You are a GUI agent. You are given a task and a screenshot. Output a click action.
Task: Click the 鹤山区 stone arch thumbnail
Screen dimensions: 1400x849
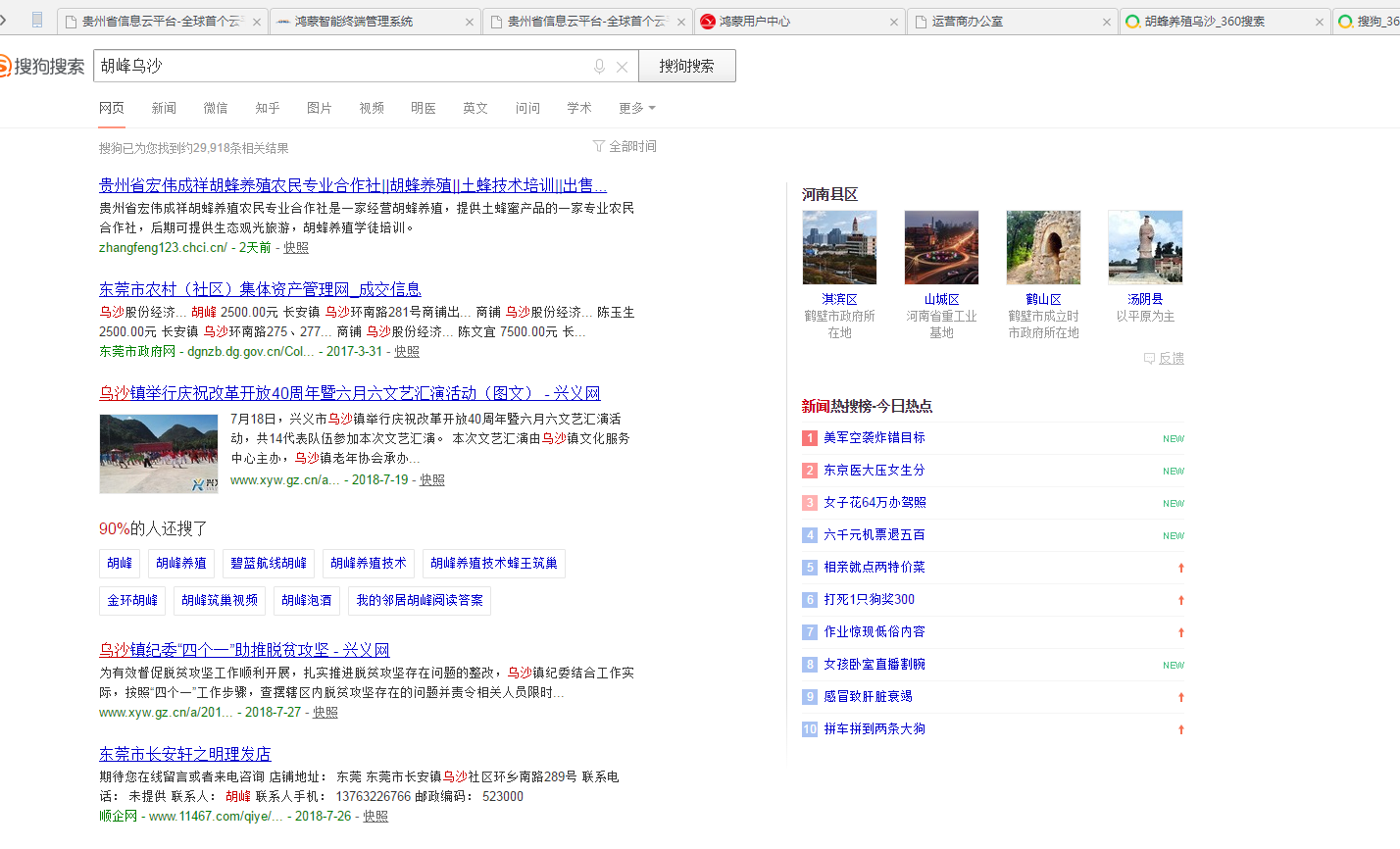point(1043,247)
